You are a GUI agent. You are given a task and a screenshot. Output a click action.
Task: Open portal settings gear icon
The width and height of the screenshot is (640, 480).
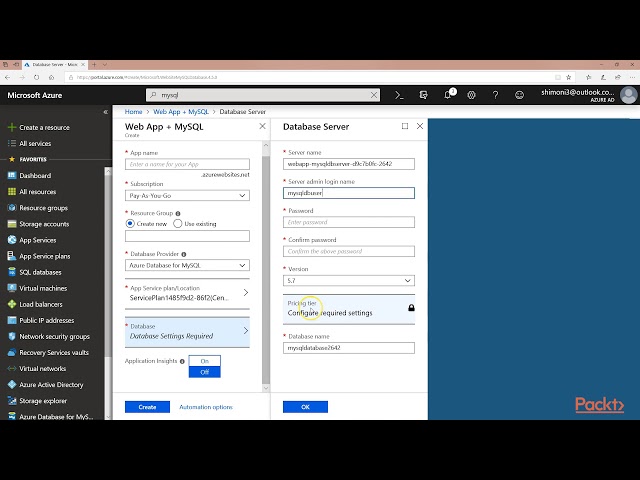pyautogui.click(x=471, y=95)
